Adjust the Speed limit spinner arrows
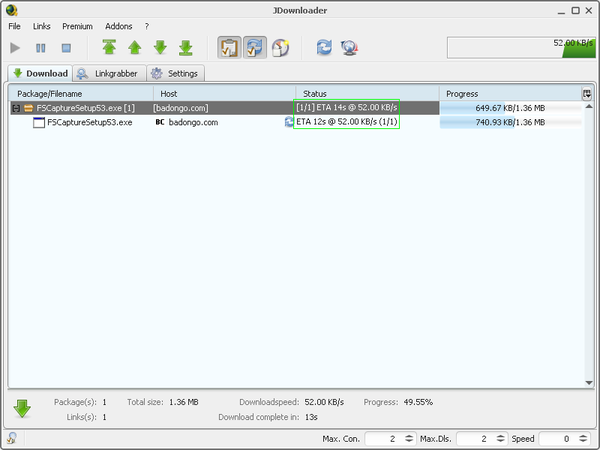Viewport: 600px width, 450px height. pyautogui.click(x=583, y=439)
